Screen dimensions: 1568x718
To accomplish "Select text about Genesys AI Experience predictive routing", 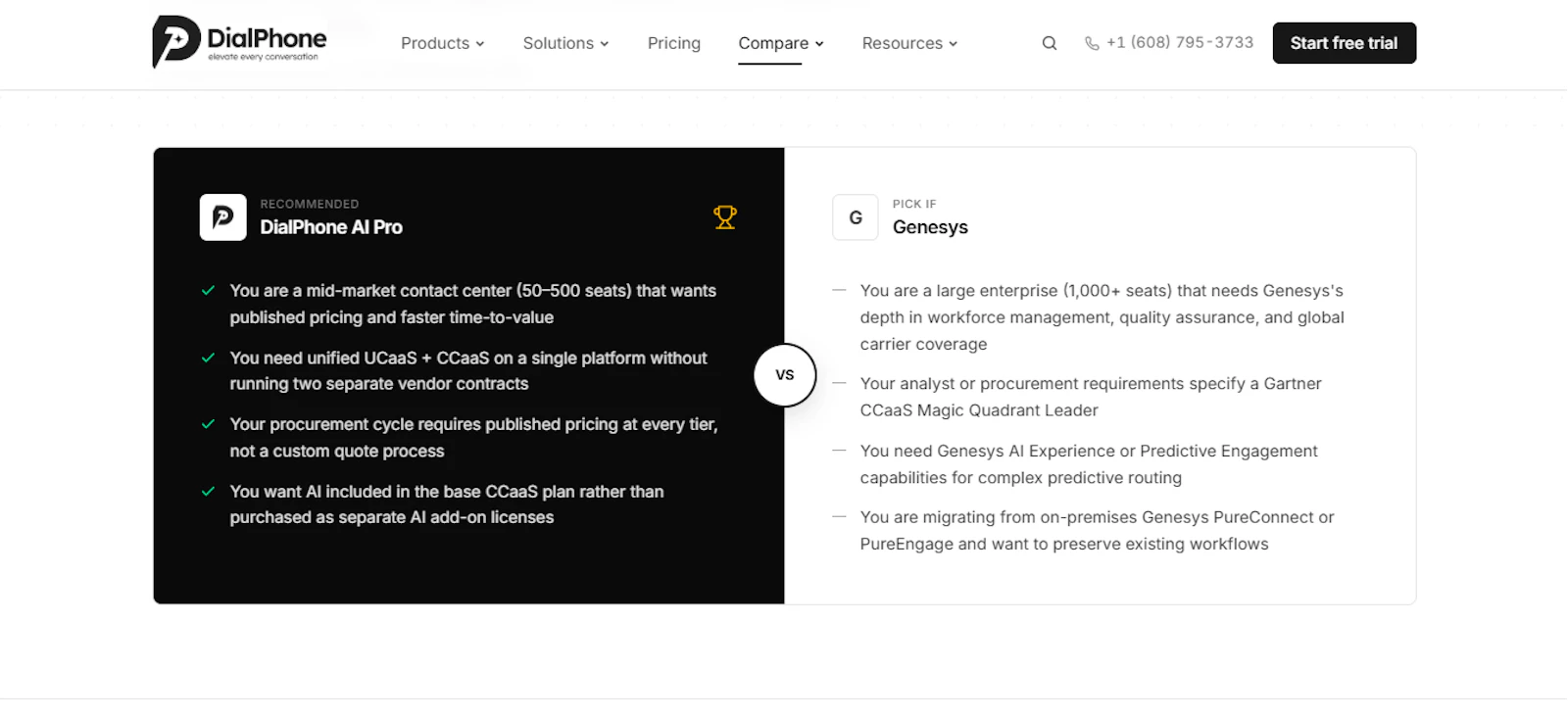I will tap(1089, 464).
